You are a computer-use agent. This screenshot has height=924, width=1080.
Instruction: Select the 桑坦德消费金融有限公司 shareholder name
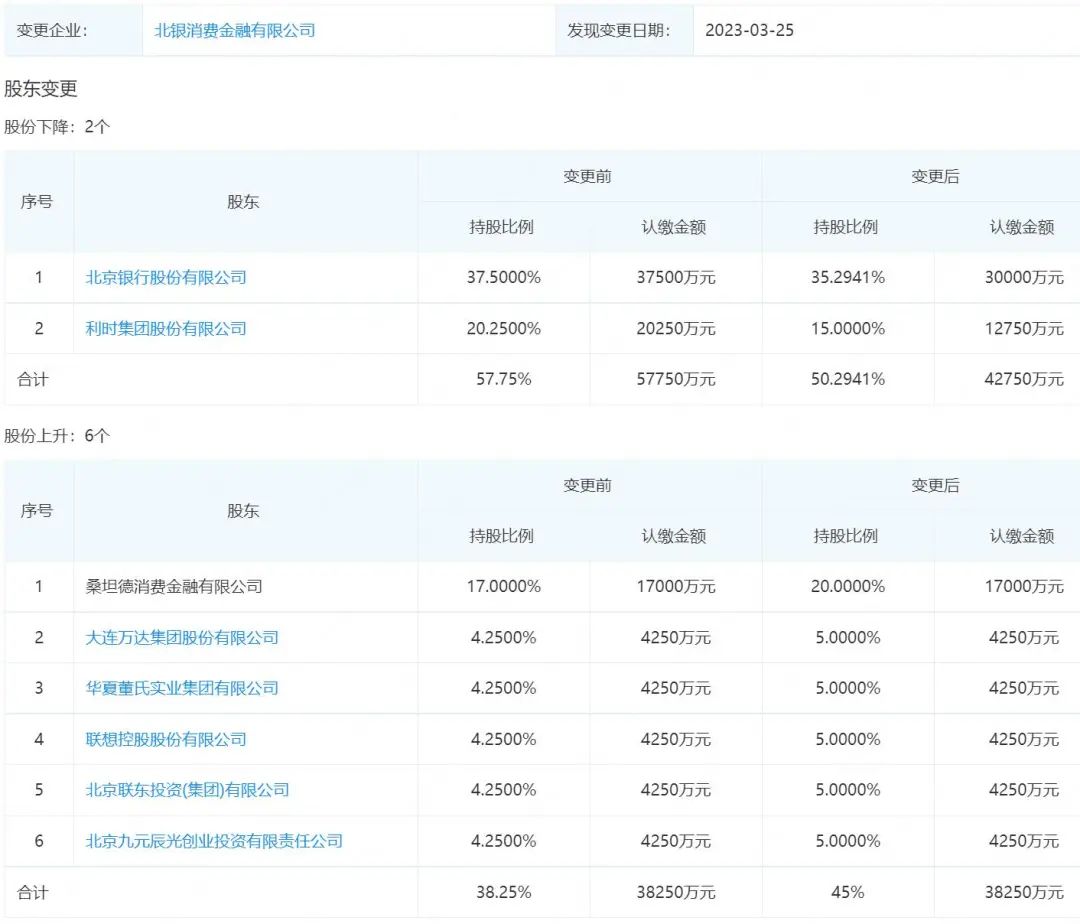(174, 587)
